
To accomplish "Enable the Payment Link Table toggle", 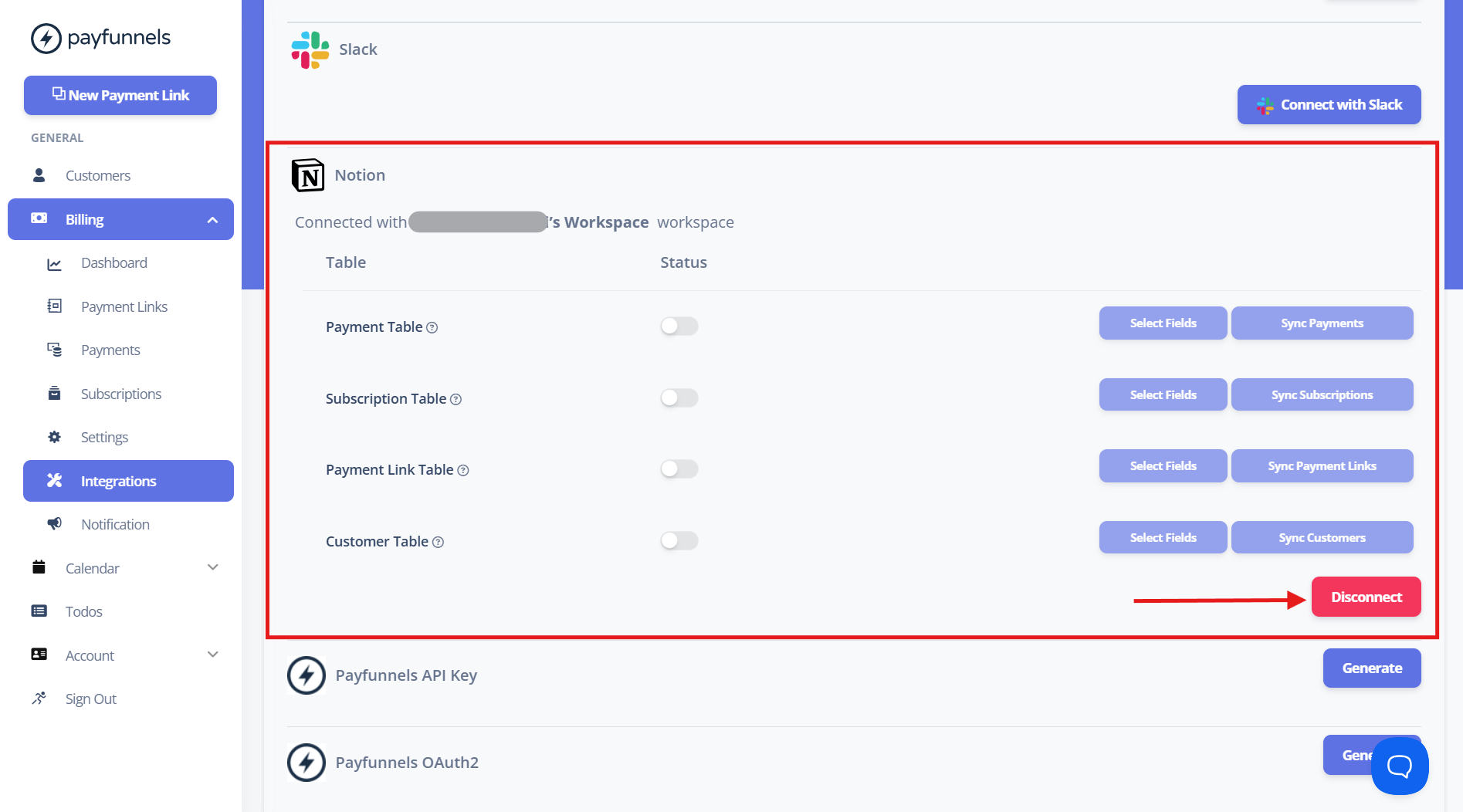I will (679, 469).
